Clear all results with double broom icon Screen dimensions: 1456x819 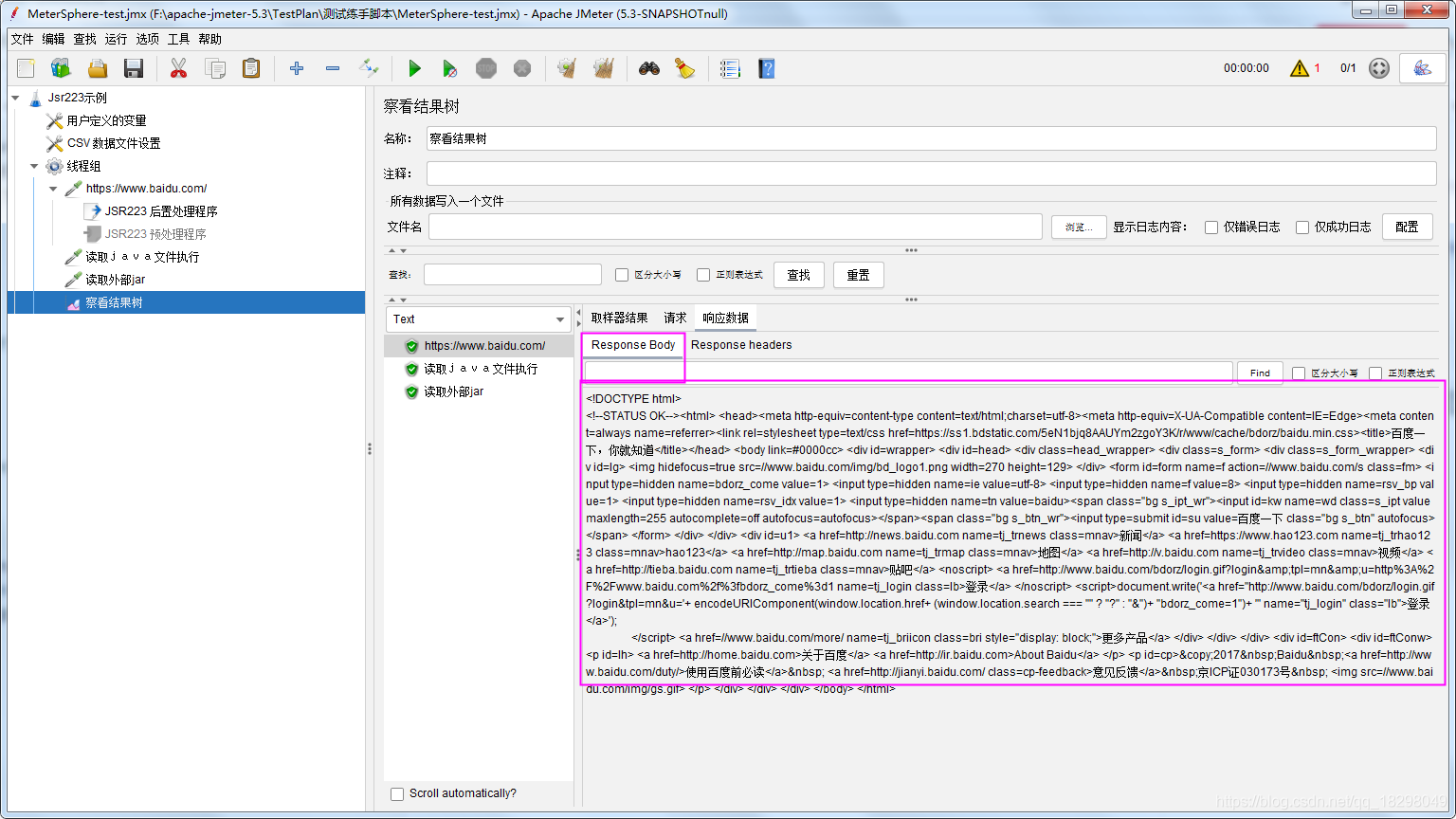[x=603, y=68]
